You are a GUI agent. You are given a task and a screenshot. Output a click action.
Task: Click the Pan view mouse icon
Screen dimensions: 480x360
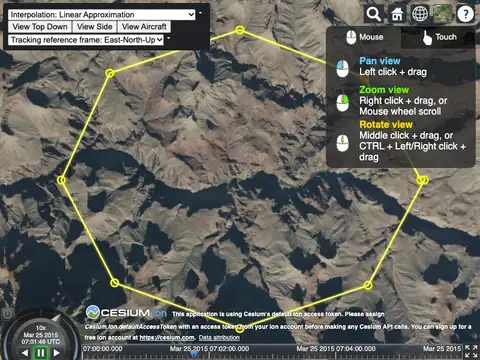pos(342,68)
